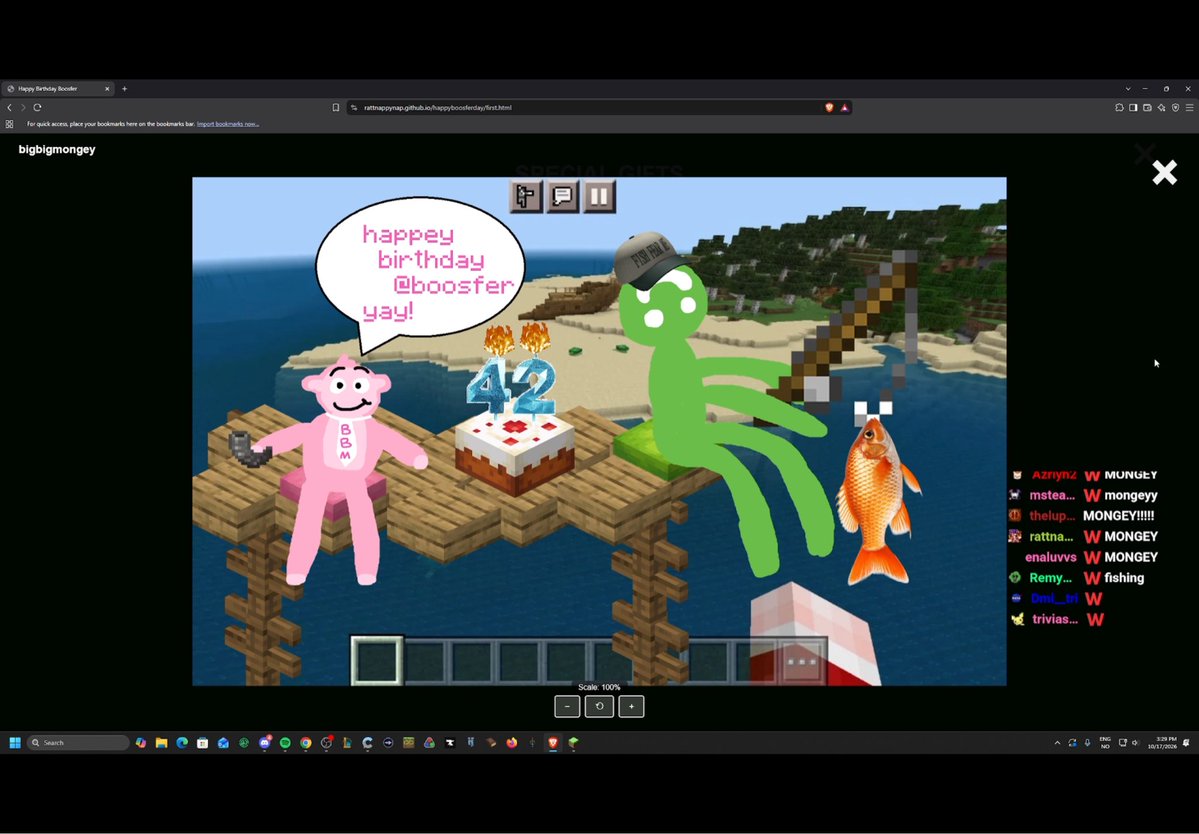1199x834 pixels.
Task: Open Microsoft Store from the taskbar
Action: (203, 742)
